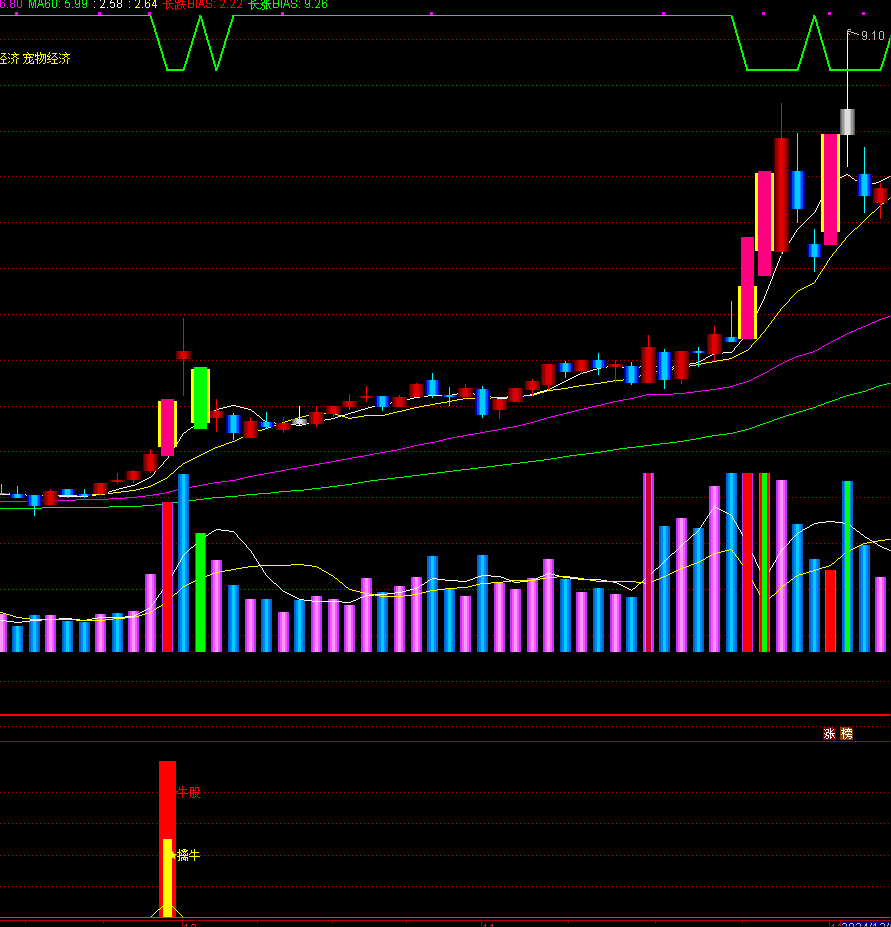Select the gray candlestick at the peak
The image size is (891, 927).
(847, 122)
